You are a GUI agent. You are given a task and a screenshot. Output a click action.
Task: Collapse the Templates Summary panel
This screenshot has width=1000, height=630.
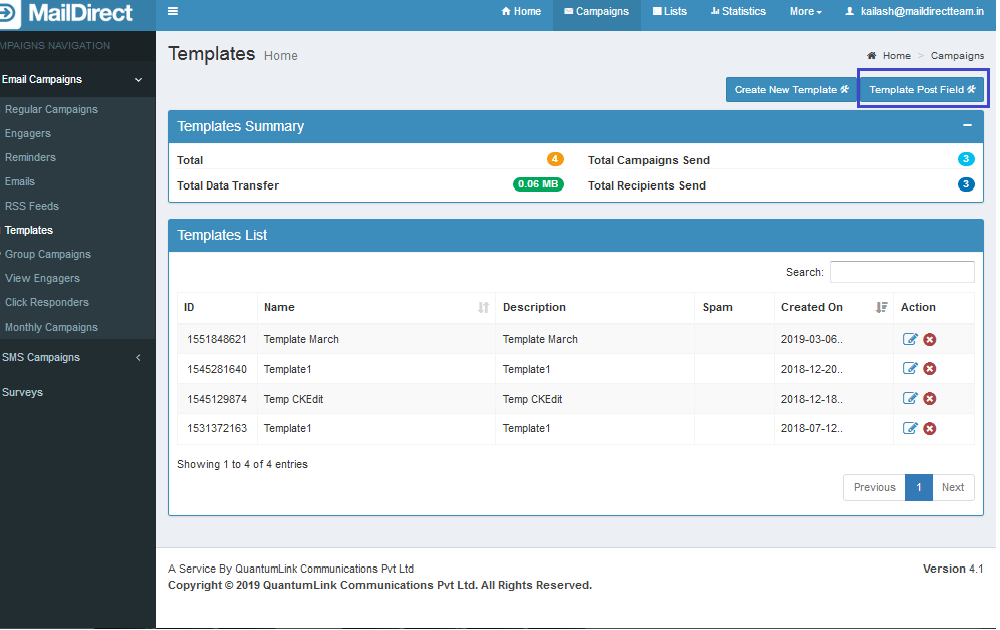click(x=967, y=126)
